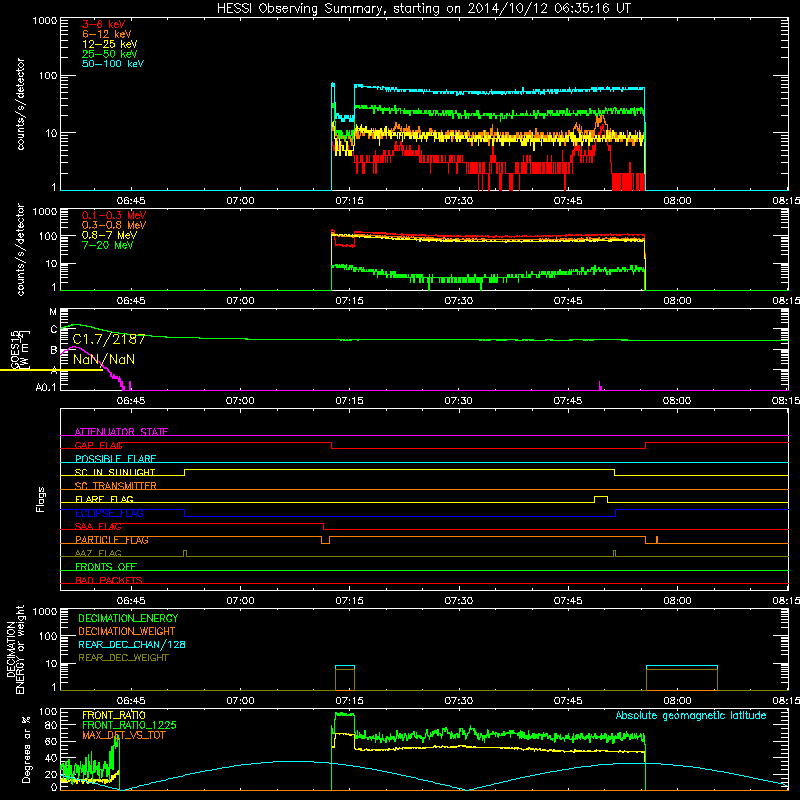Select the GOES15 axis label

pos(15,348)
